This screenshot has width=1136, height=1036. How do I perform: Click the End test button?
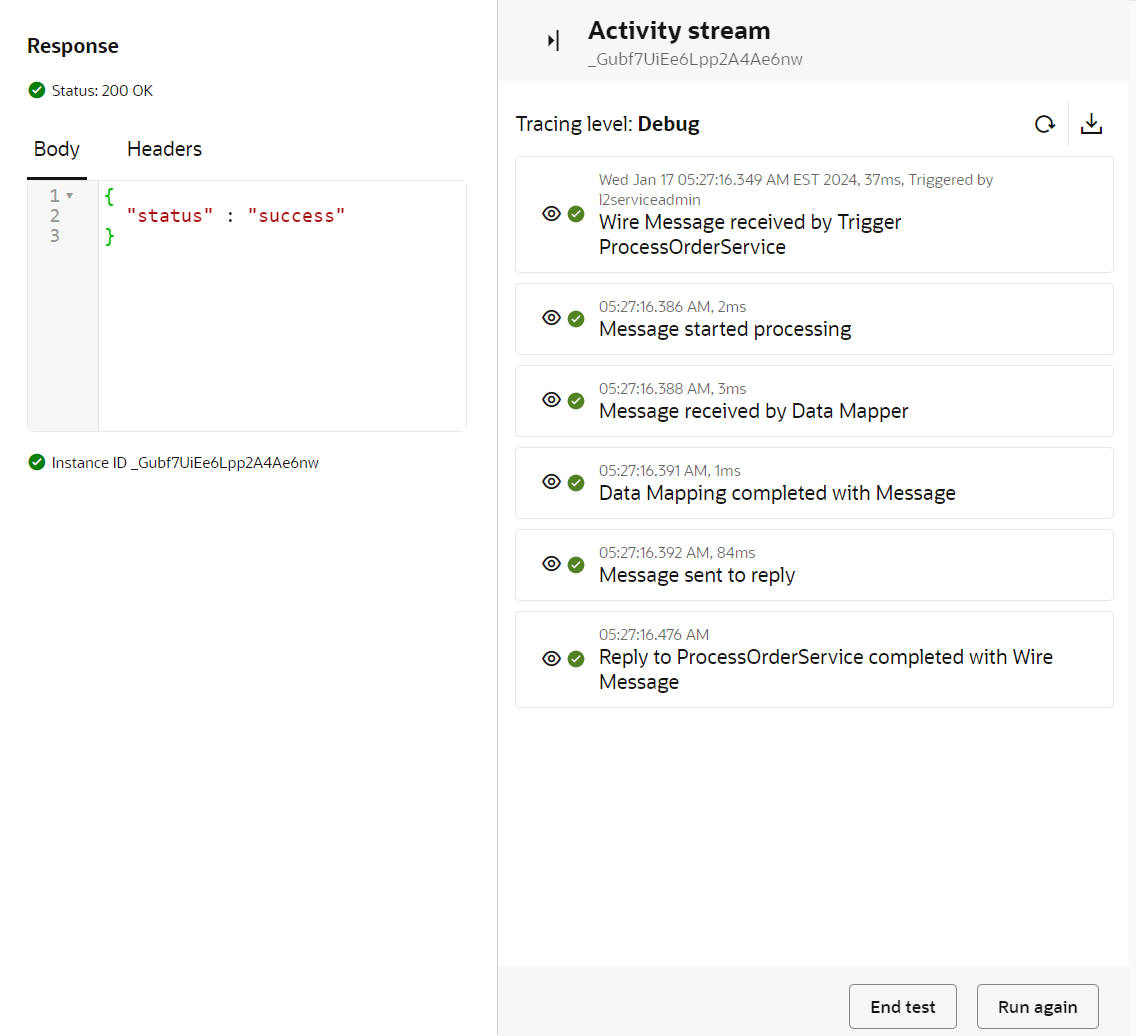[902, 1007]
